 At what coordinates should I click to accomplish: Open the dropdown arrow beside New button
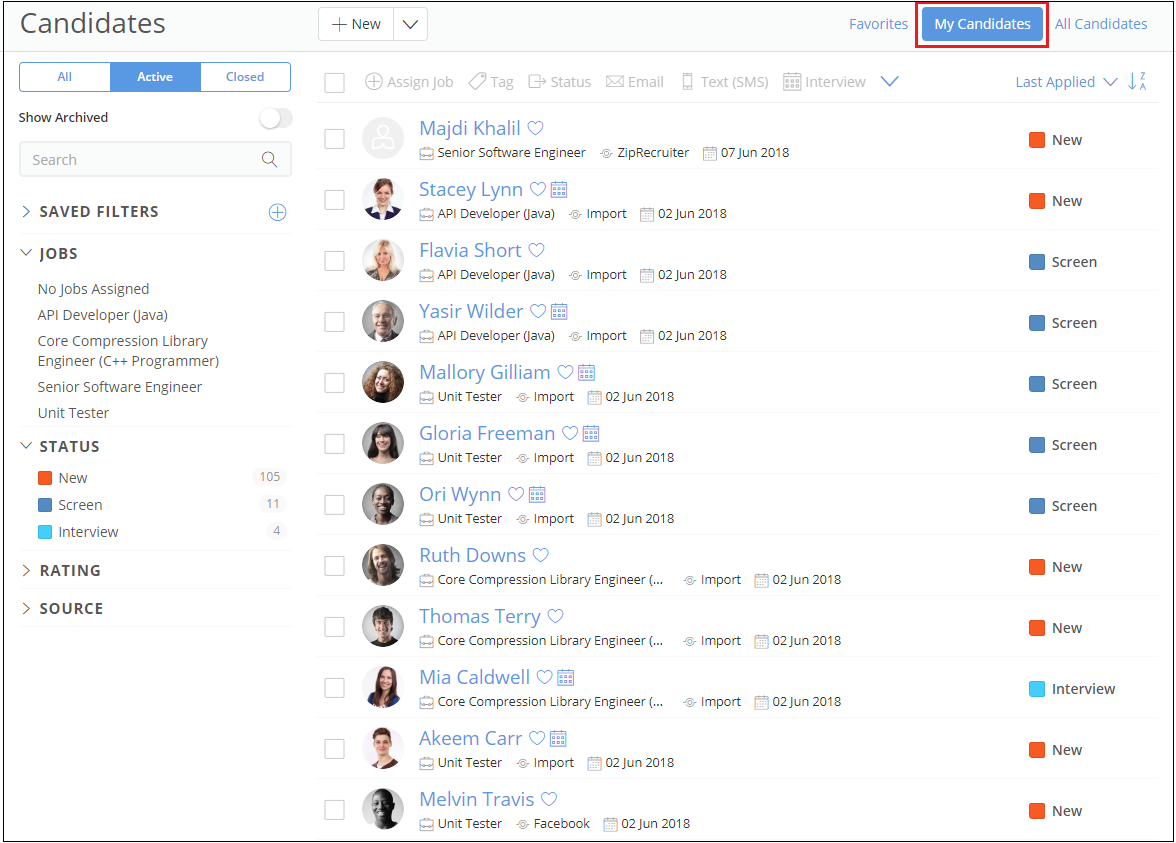tap(411, 25)
